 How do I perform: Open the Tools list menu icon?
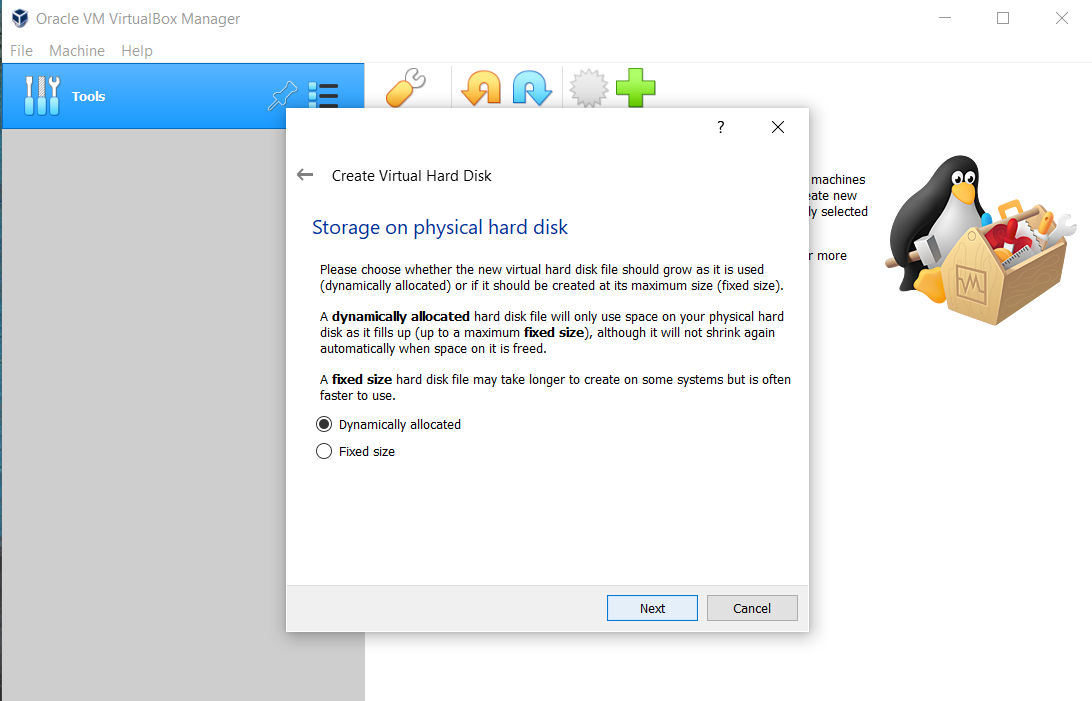click(323, 96)
